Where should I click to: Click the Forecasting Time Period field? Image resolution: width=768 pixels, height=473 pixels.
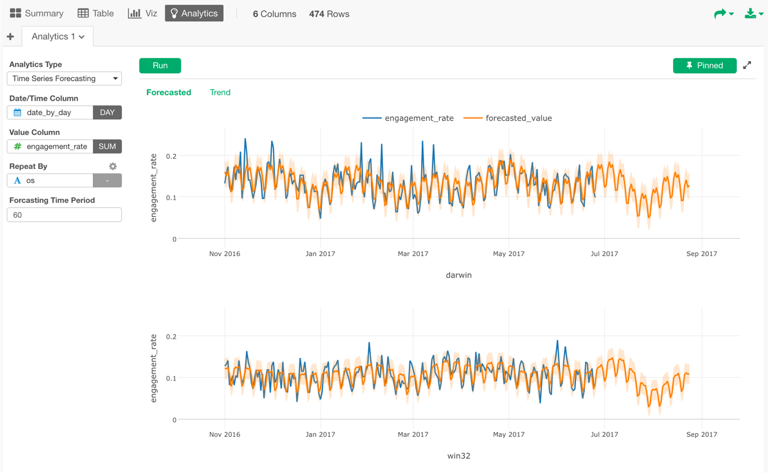click(64, 215)
